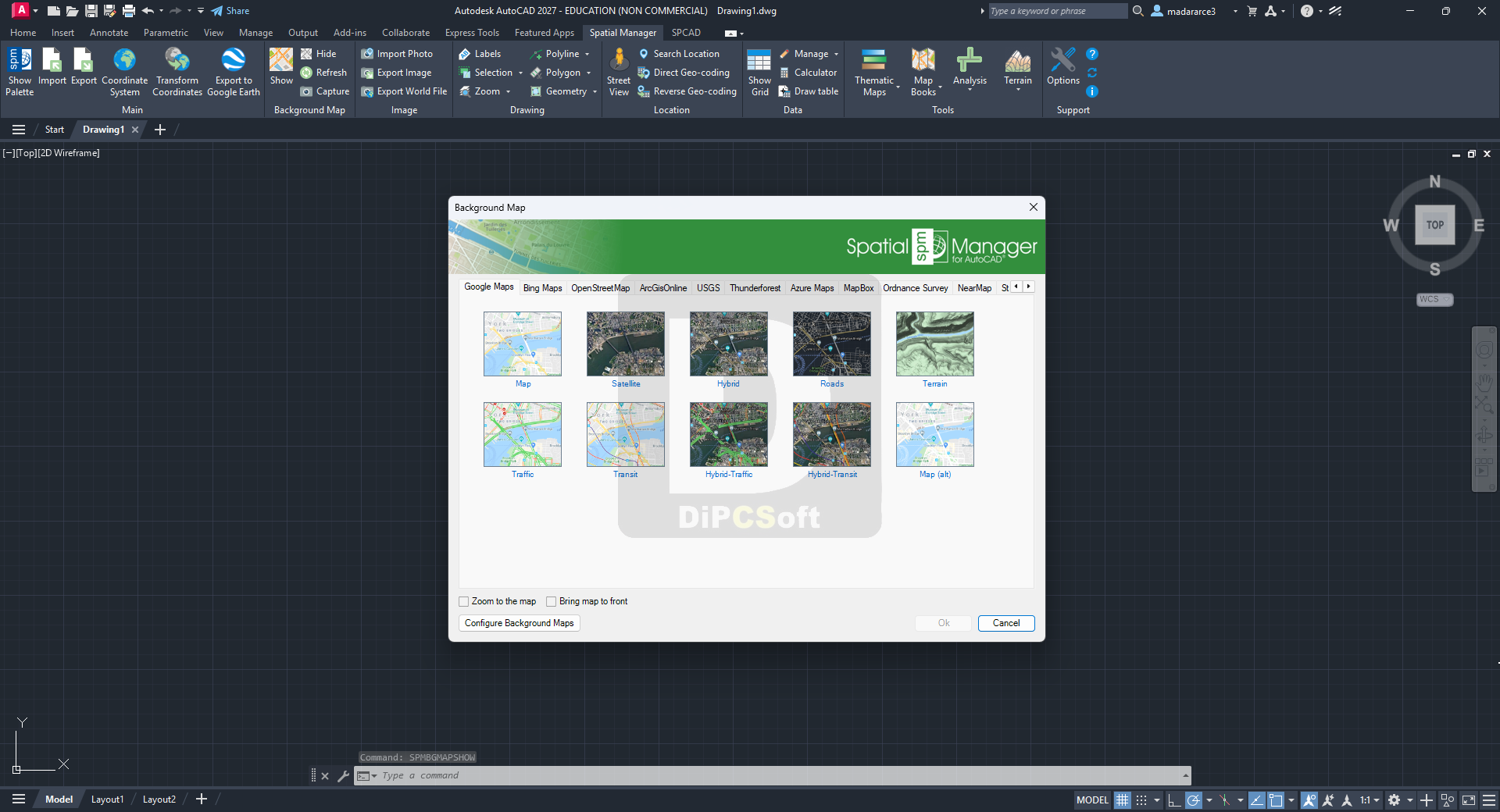This screenshot has width=1500, height=812.
Task: Add a new drawing tab
Action: (x=160, y=130)
